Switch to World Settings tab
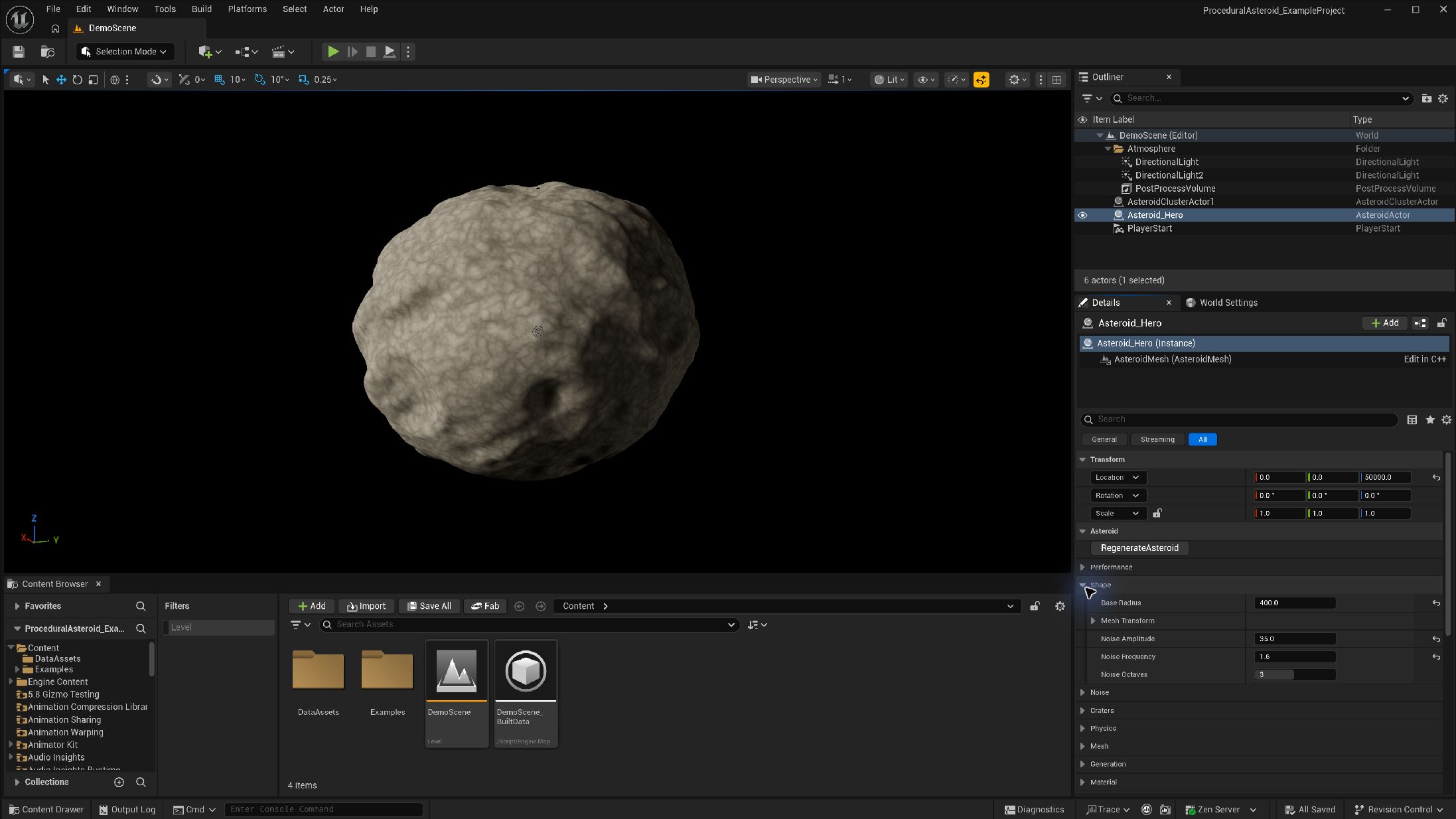Viewport: 1456px width, 819px height. click(x=1221, y=303)
